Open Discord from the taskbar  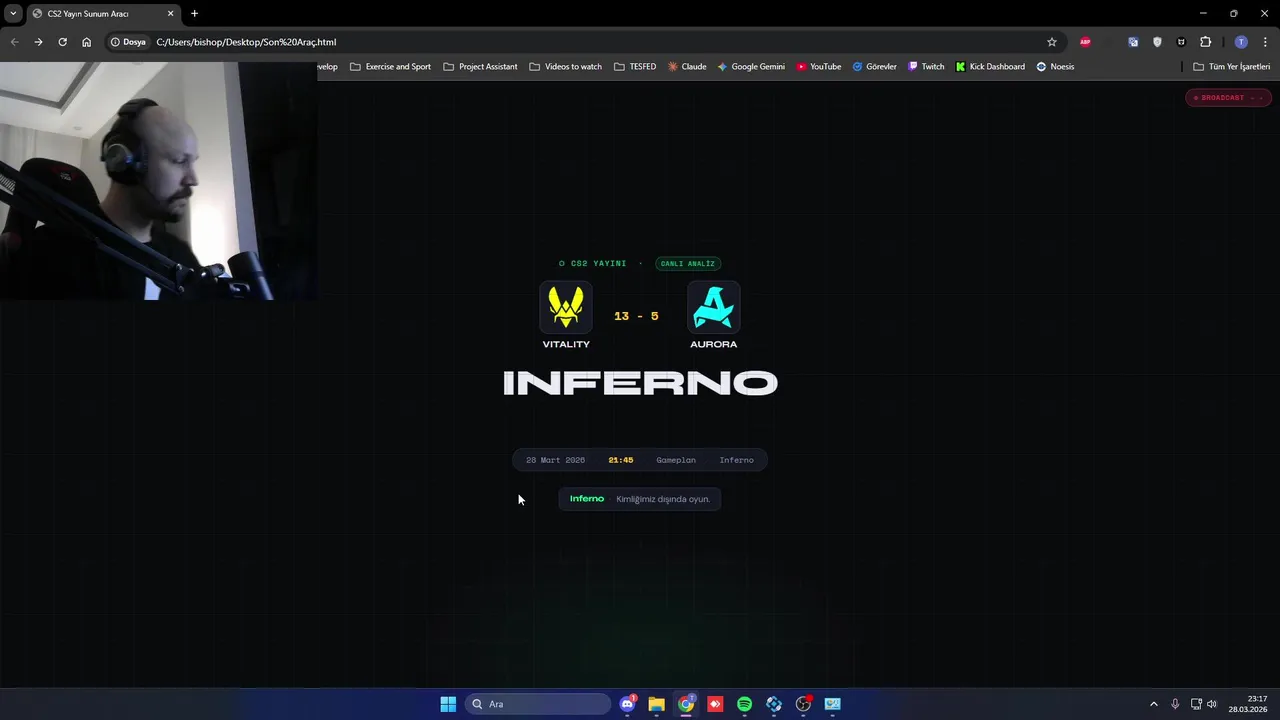(627, 704)
